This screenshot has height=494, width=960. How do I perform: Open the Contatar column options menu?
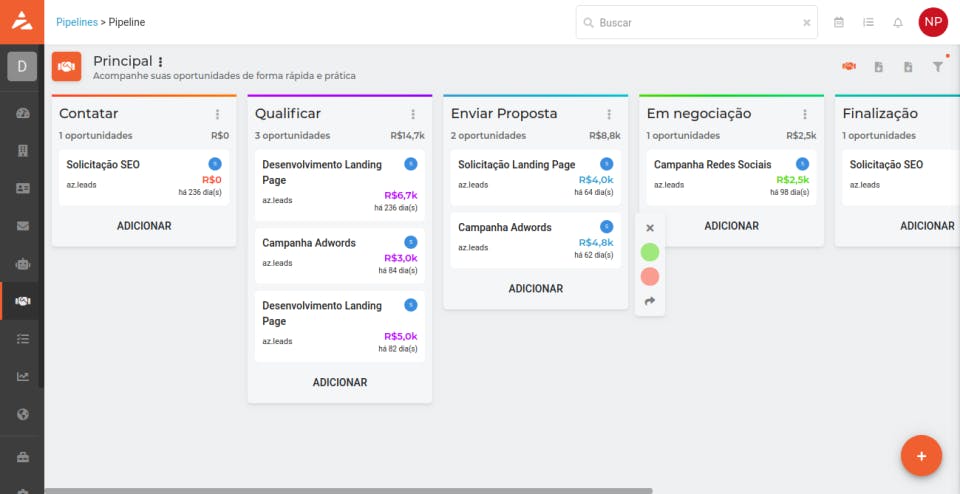(217, 114)
